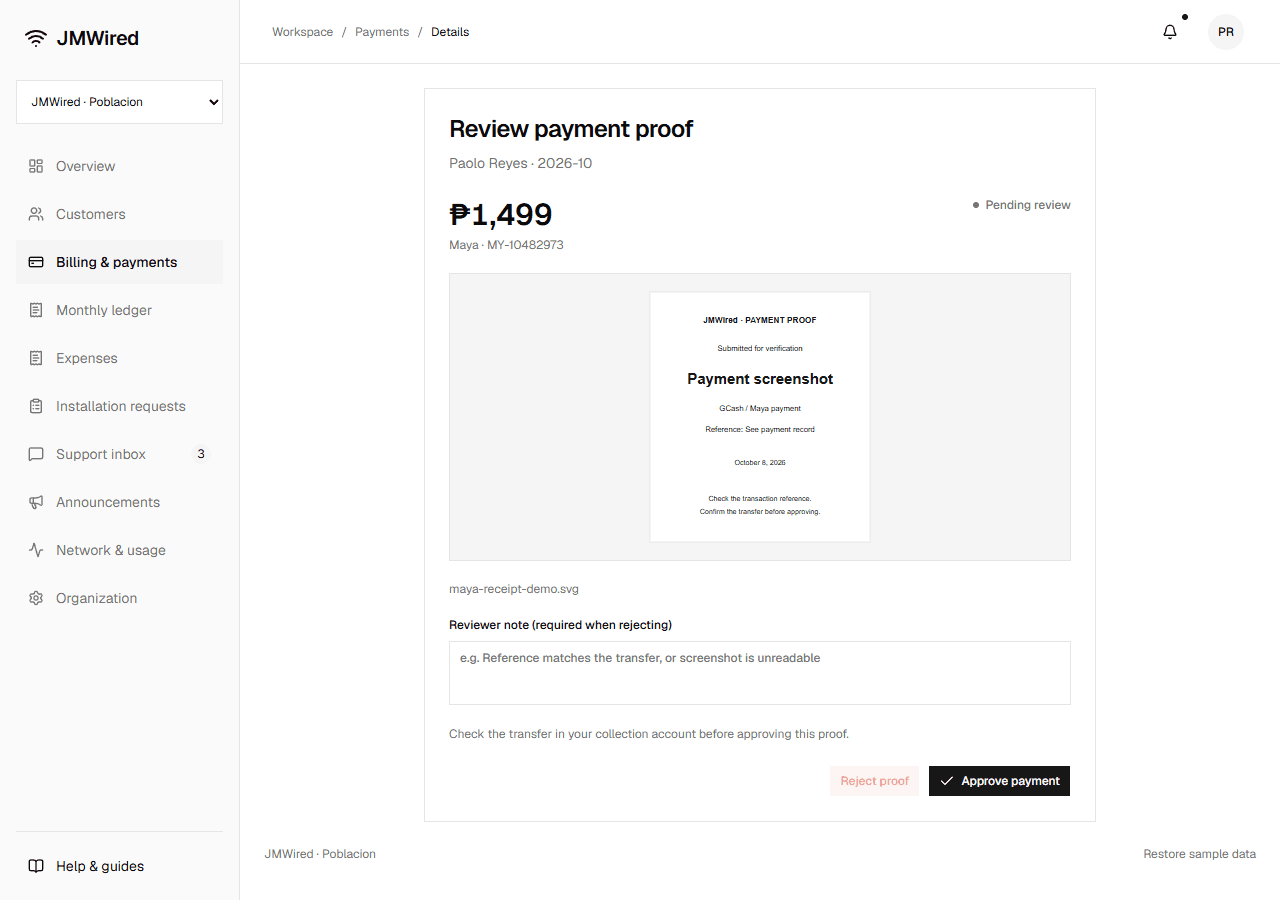Image resolution: width=1280 pixels, height=900 pixels.
Task: Open the PR user avatar menu
Action: pyautogui.click(x=1226, y=32)
